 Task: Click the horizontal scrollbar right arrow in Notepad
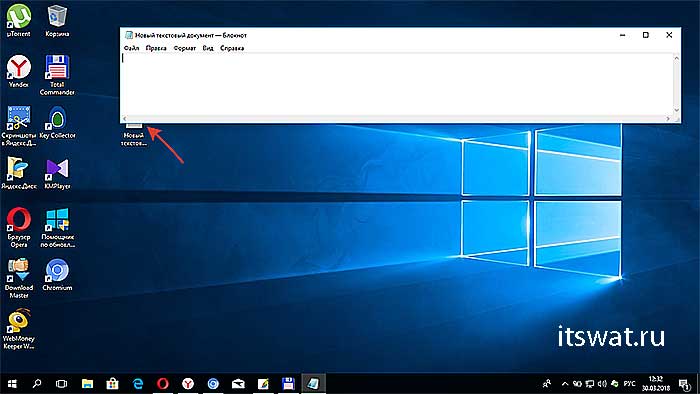point(668,119)
